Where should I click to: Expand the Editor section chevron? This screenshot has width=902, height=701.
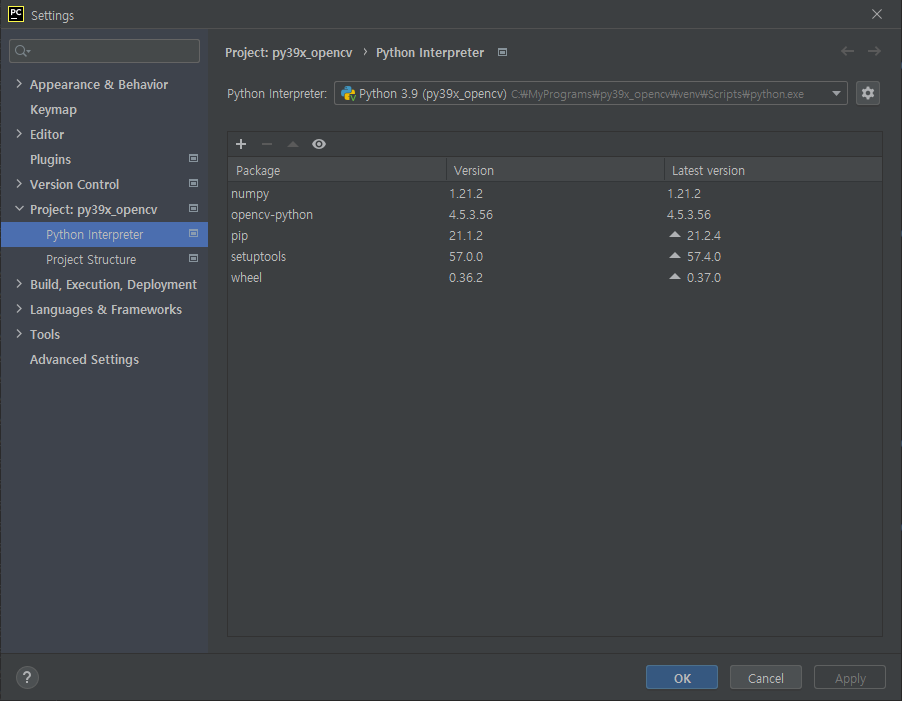(x=19, y=134)
